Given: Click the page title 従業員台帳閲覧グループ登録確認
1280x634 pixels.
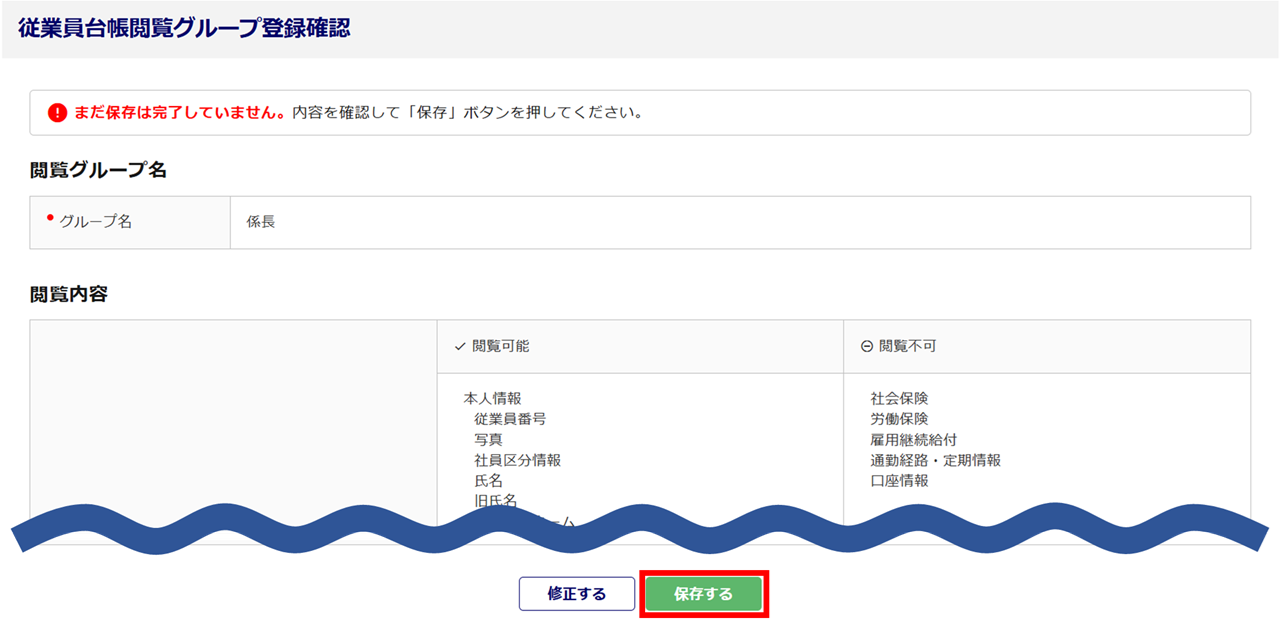Looking at the screenshot, I should pyautogui.click(x=184, y=28).
